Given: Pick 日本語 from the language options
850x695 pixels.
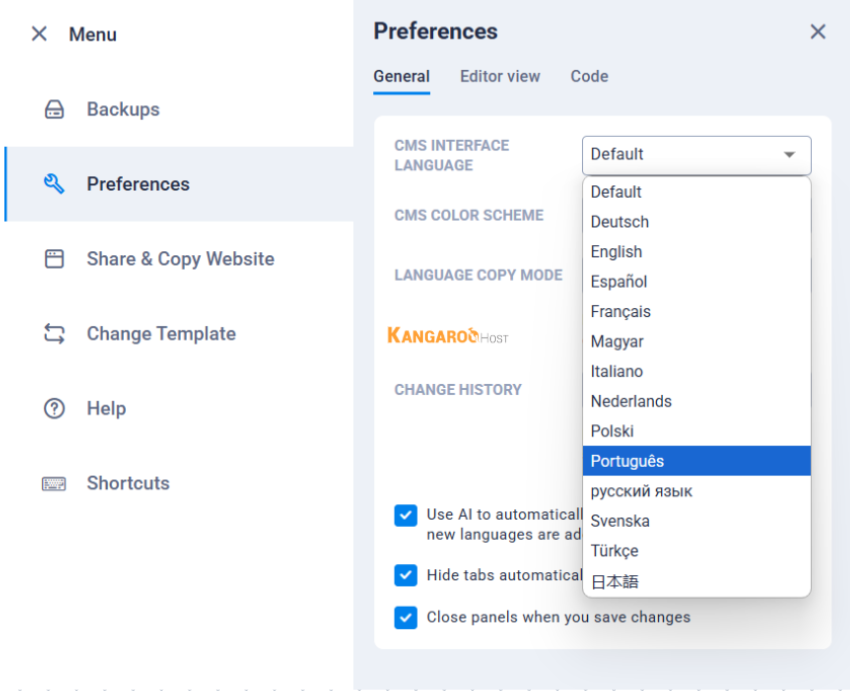Looking at the screenshot, I should coord(614,581).
